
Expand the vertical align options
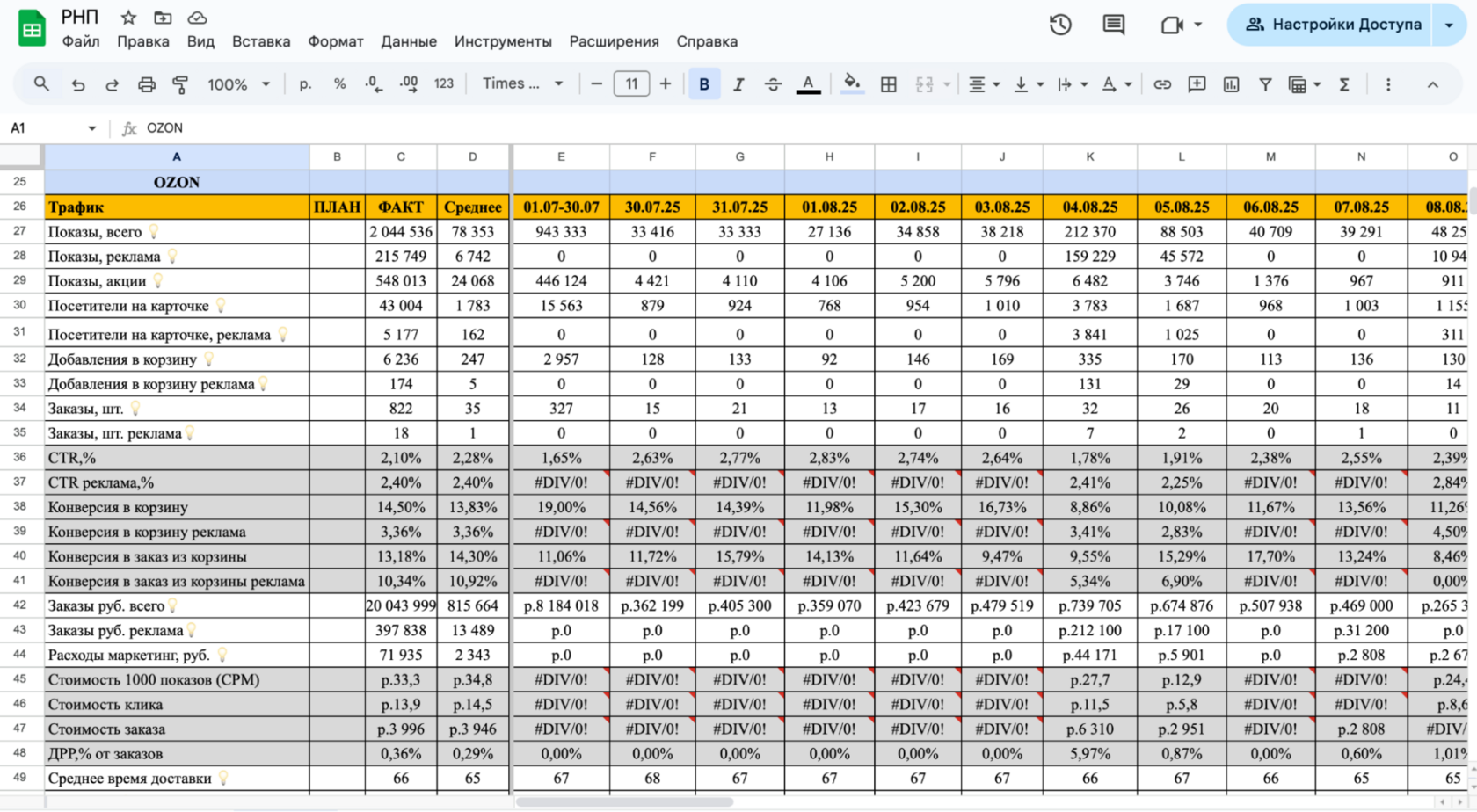1040,84
